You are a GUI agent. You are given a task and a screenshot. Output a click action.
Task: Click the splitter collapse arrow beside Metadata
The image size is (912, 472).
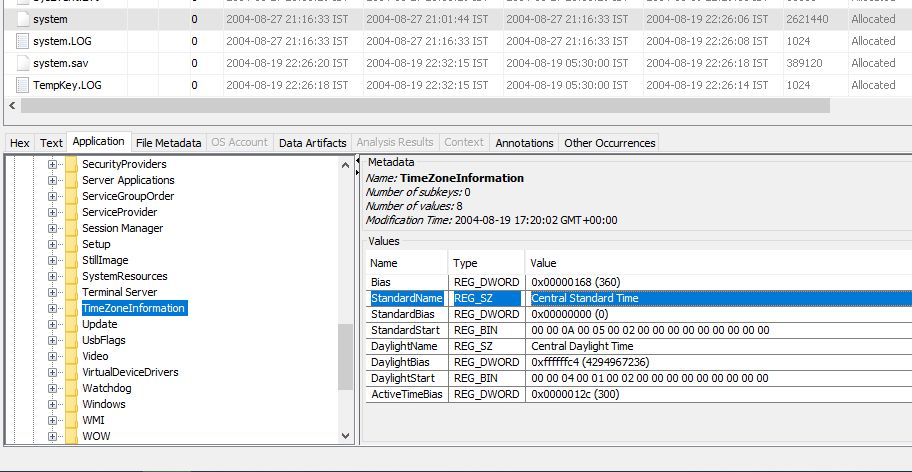(x=358, y=159)
